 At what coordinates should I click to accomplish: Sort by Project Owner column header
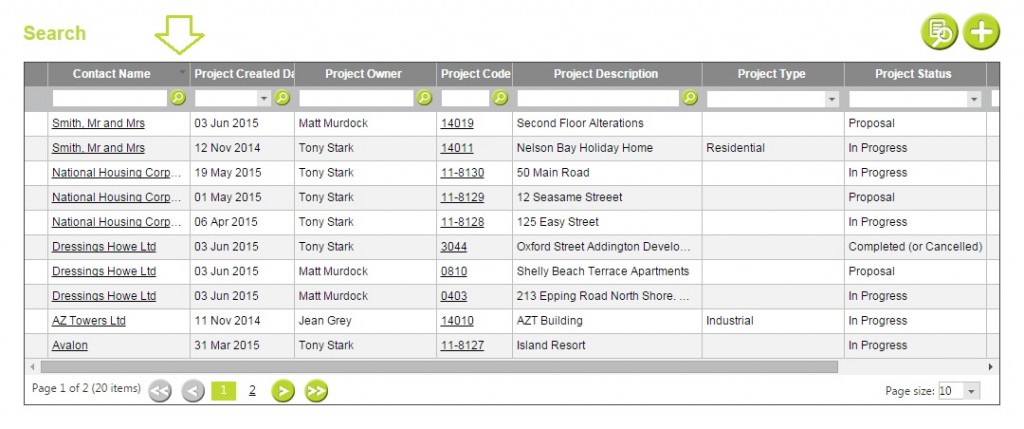pos(363,74)
